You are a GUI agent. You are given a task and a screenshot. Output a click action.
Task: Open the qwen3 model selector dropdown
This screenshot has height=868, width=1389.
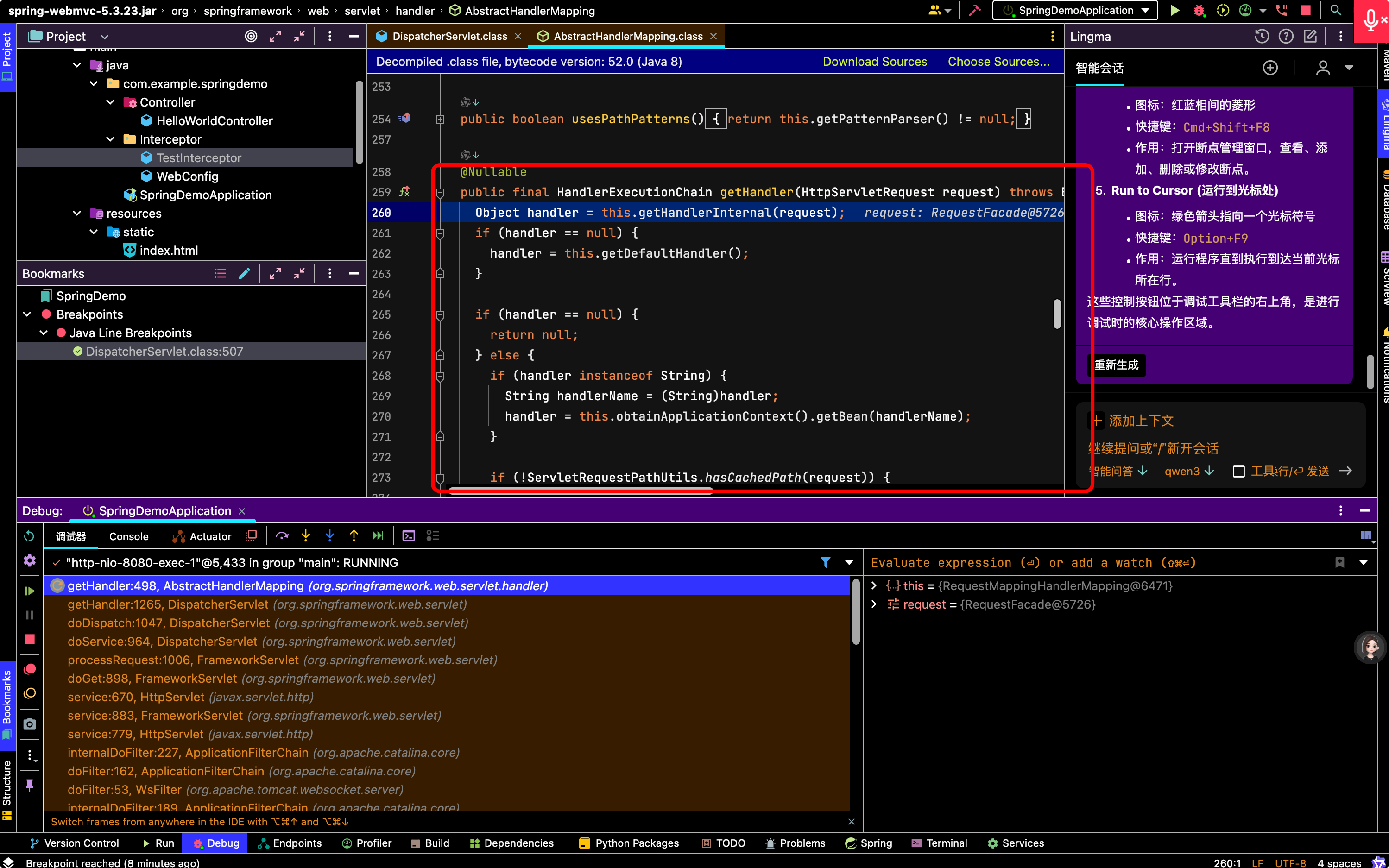tap(1188, 472)
